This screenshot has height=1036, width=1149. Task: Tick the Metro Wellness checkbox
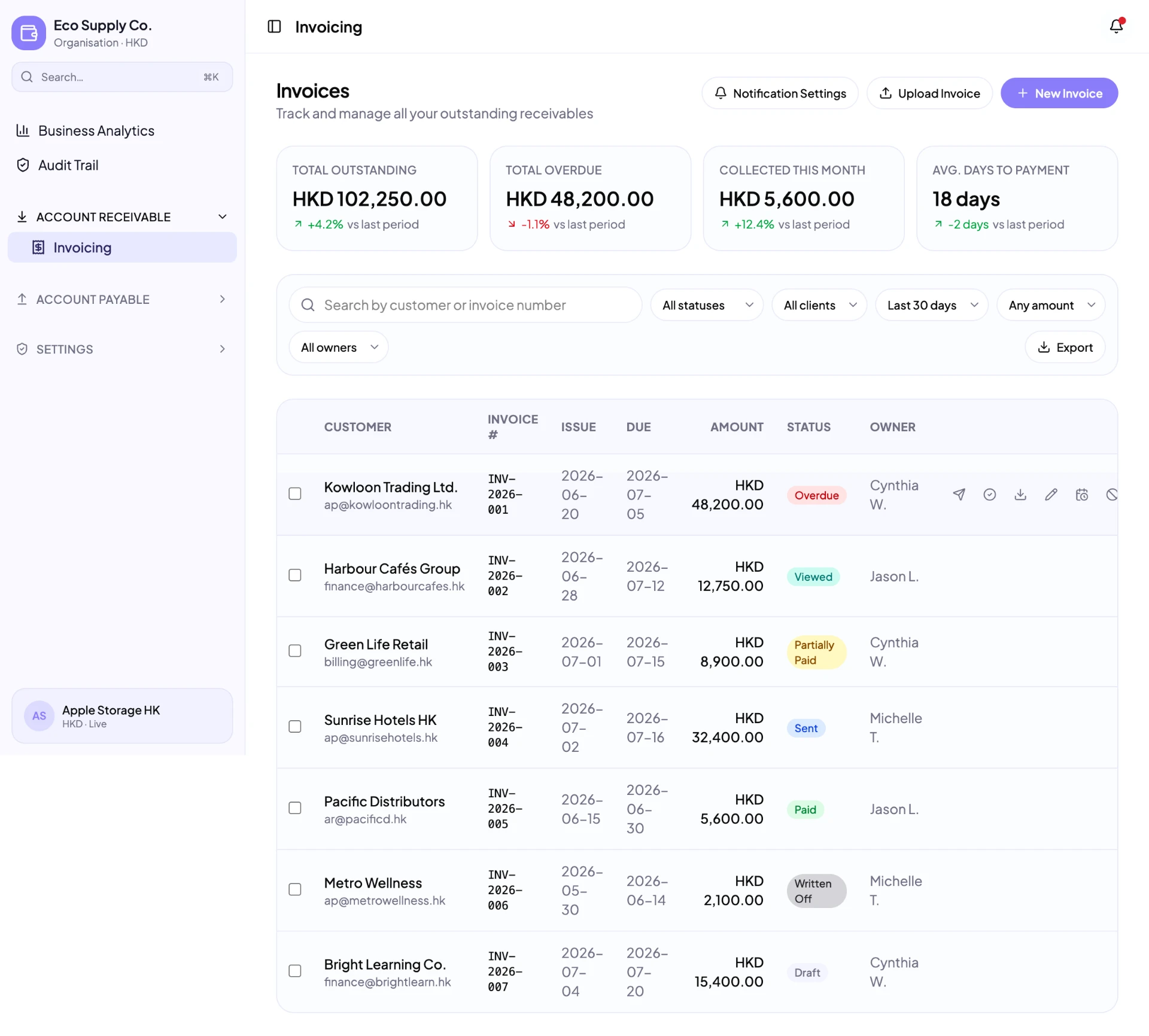tap(295, 889)
